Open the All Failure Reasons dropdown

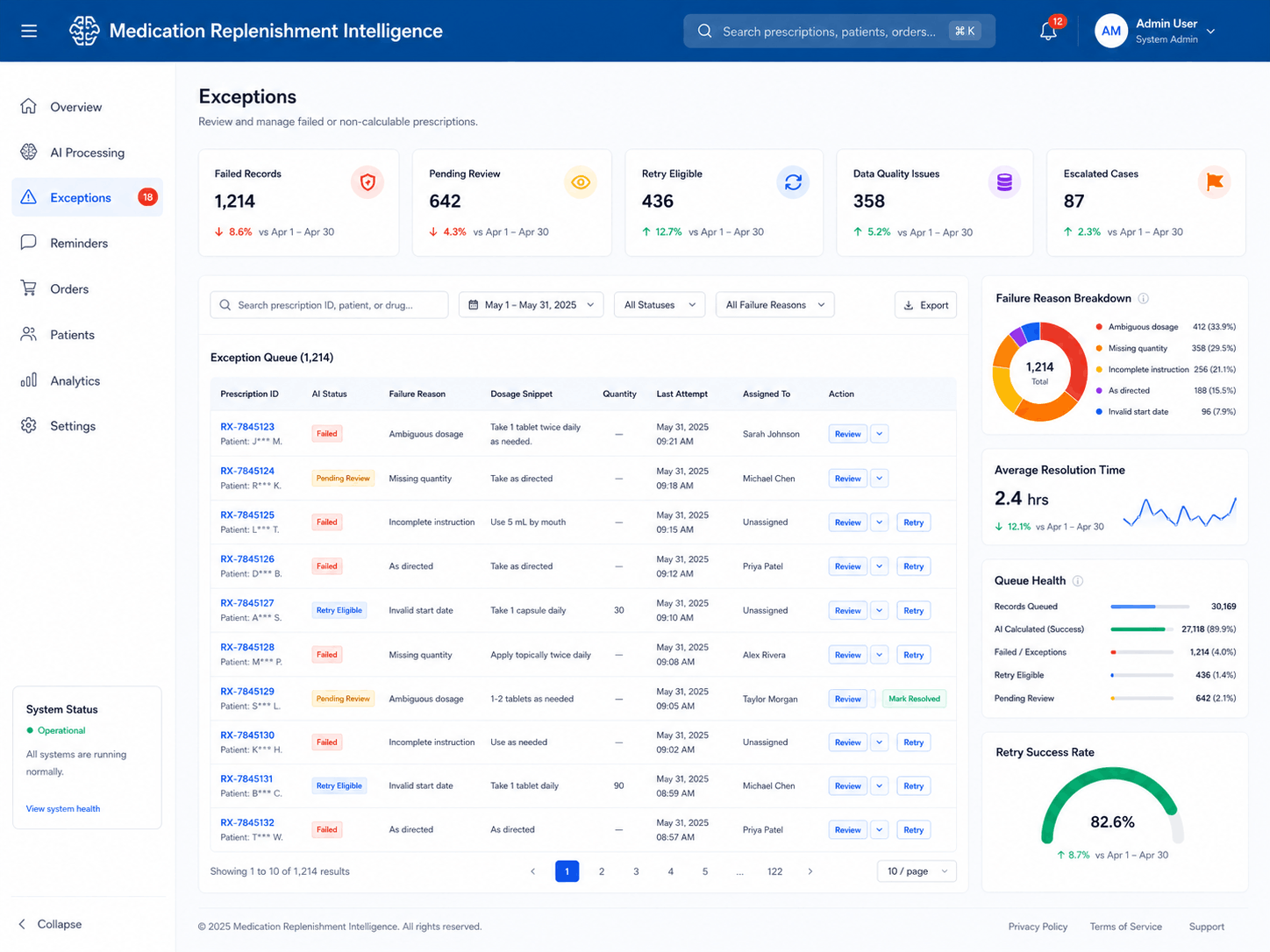[x=775, y=305]
